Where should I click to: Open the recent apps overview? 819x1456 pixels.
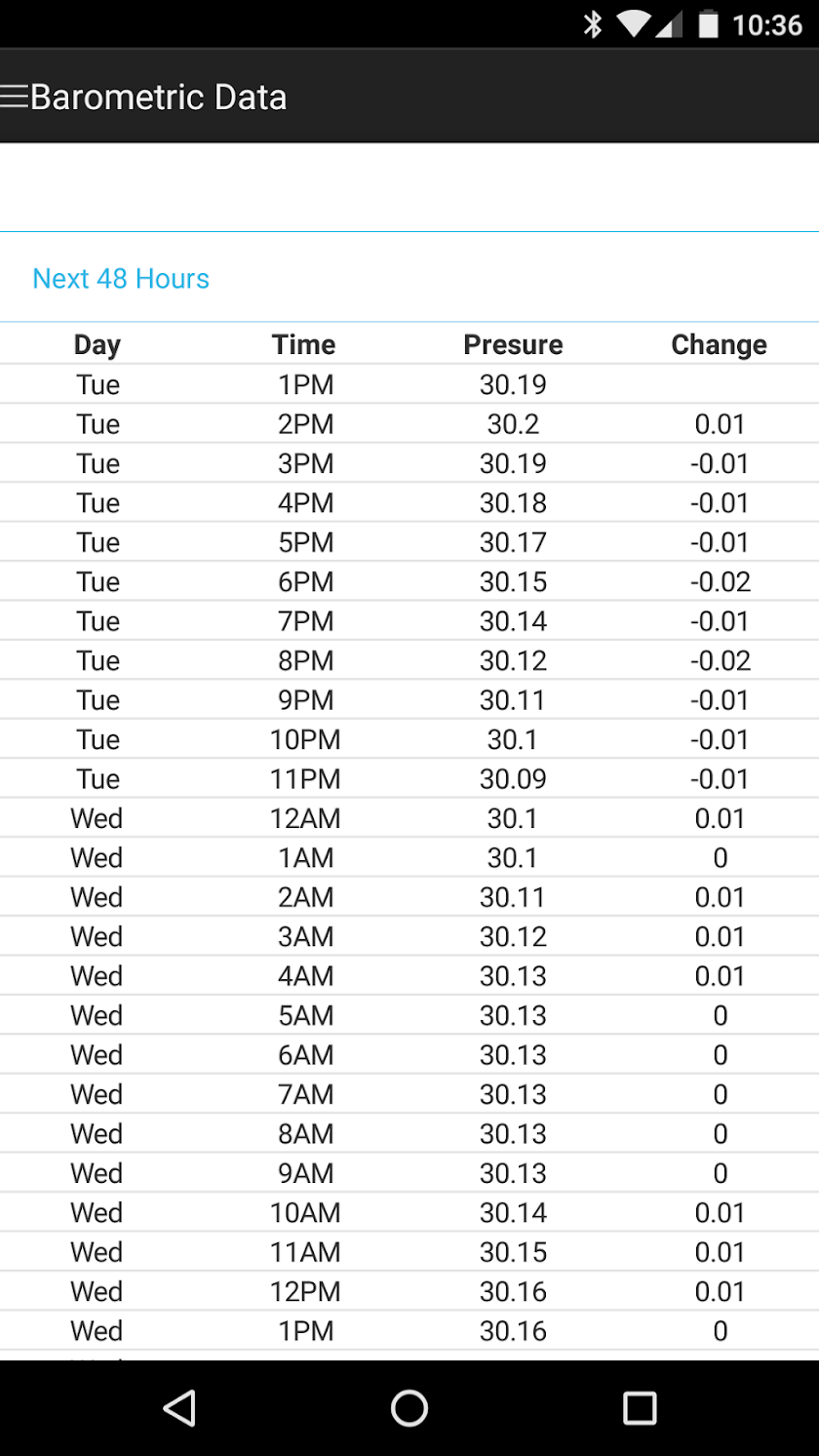coord(640,1407)
